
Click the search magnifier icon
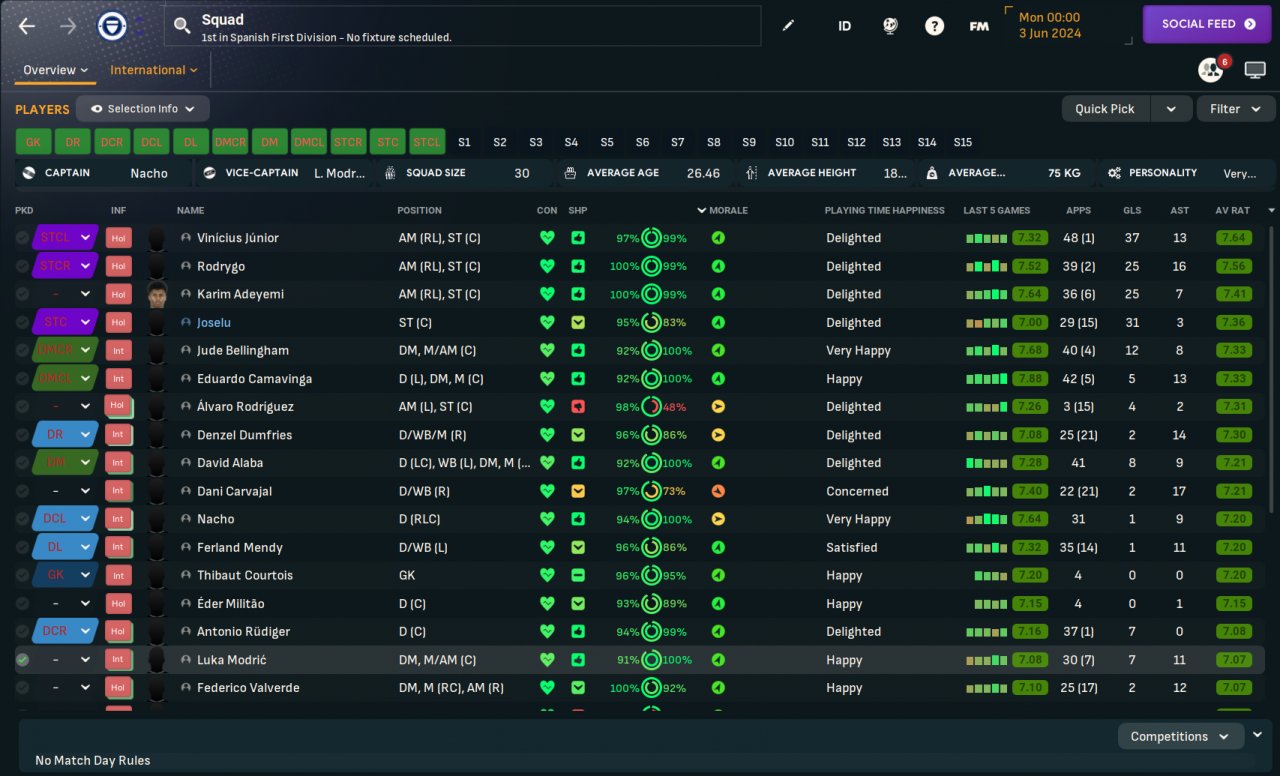[x=182, y=26]
